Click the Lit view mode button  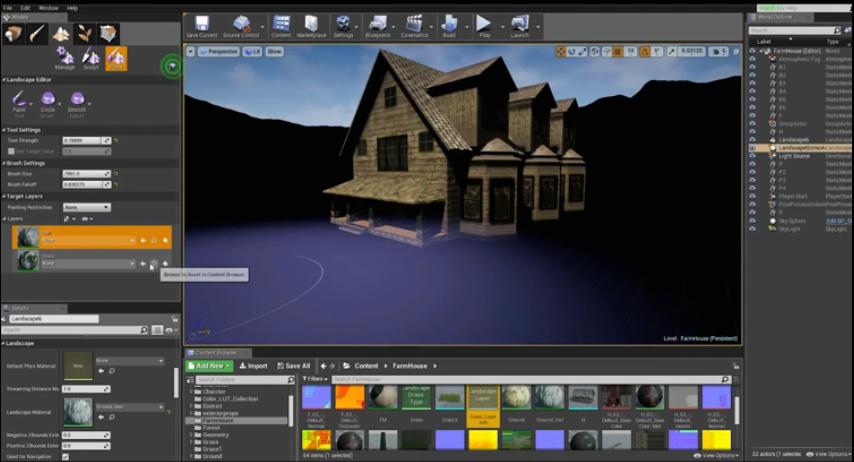252,52
